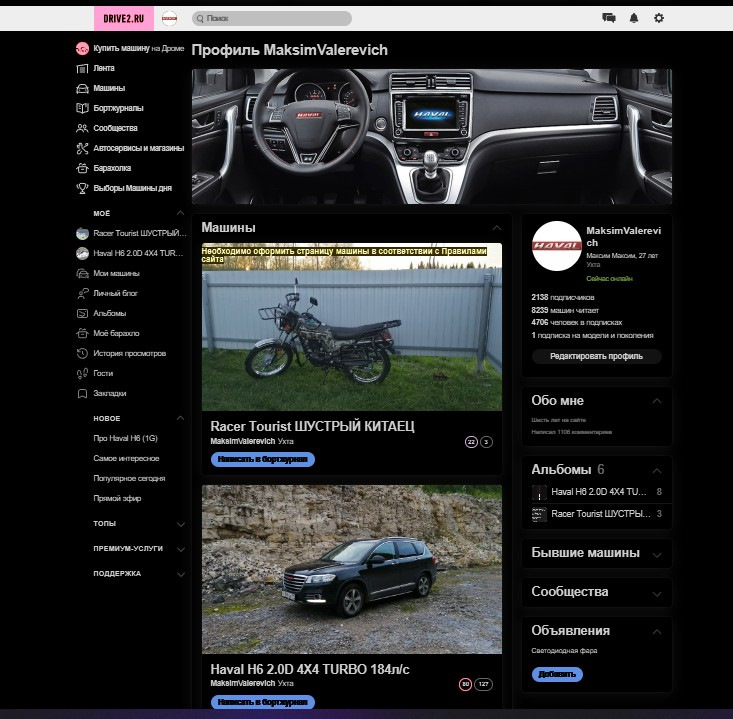Open Барахолка in the sidebar

pyautogui.click(x=112, y=168)
